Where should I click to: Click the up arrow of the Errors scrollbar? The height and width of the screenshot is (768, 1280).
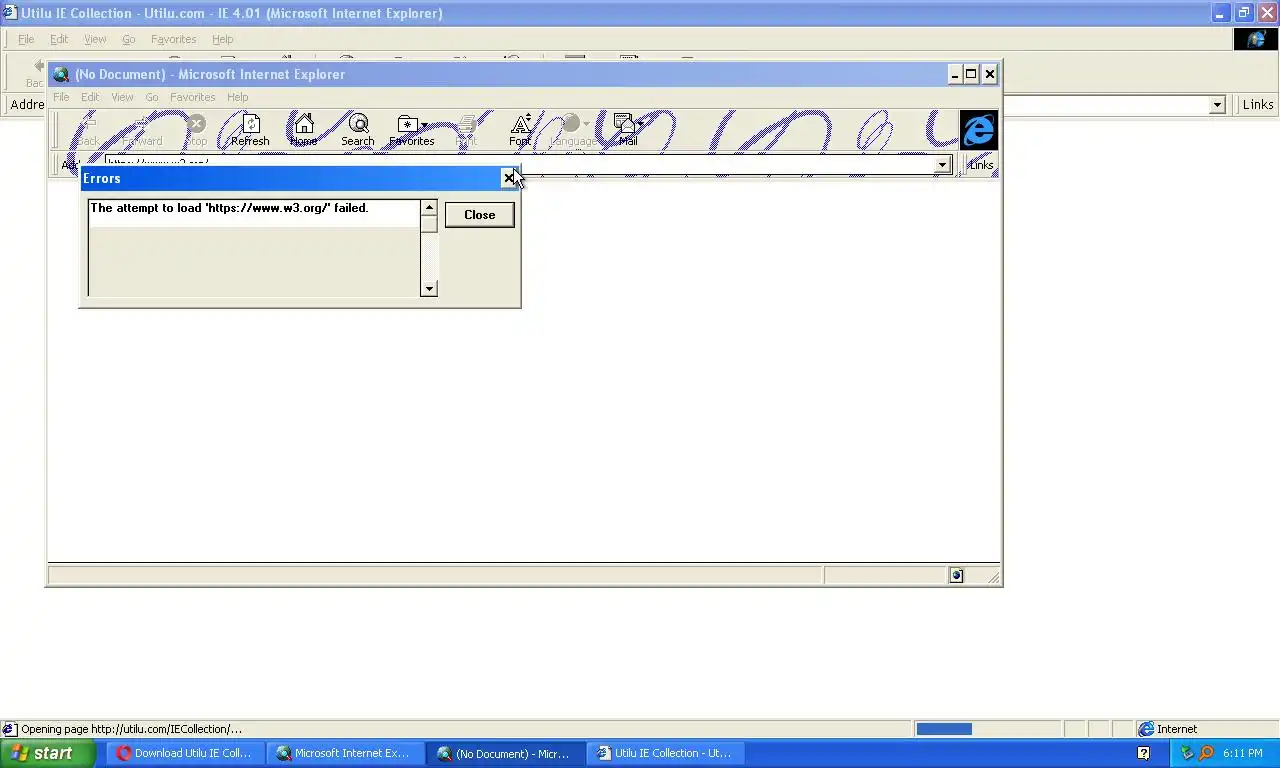tap(429, 208)
